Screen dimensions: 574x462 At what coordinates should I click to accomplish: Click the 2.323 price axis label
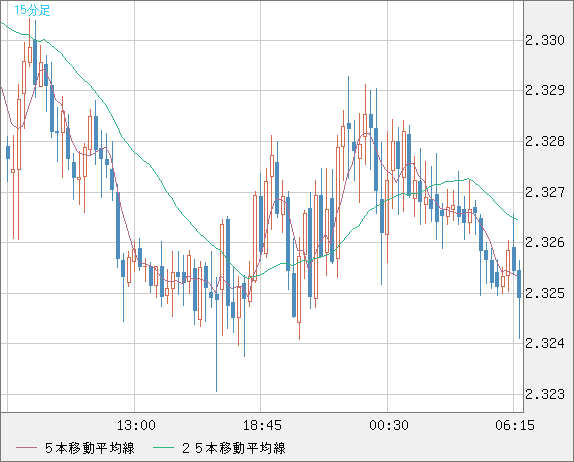pyautogui.click(x=545, y=394)
